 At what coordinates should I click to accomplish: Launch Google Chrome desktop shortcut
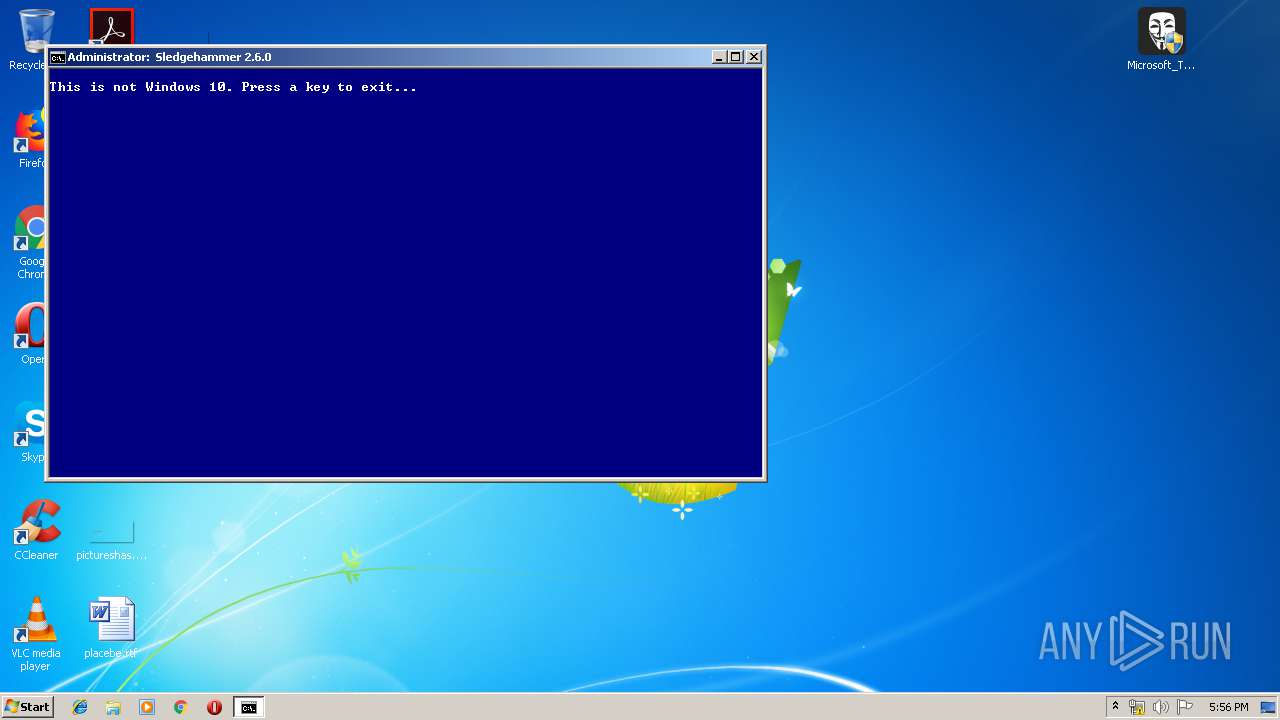click(30, 242)
